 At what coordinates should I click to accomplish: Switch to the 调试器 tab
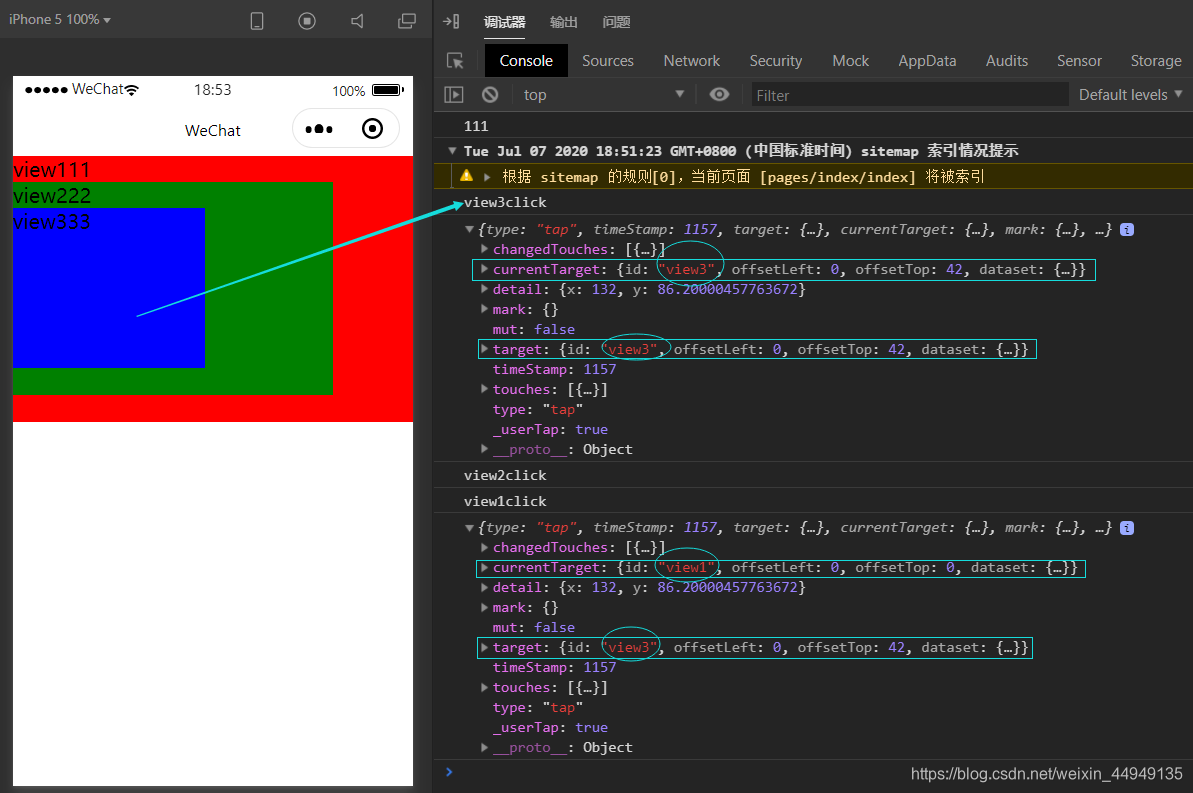pyautogui.click(x=504, y=22)
